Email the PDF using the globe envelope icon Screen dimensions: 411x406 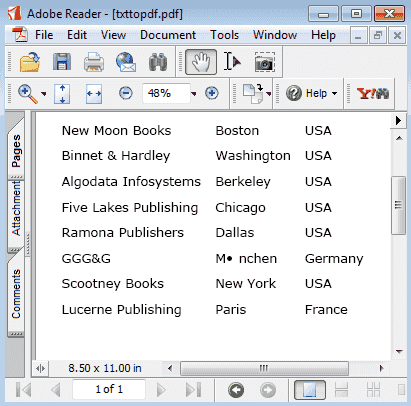click(x=126, y=62)
